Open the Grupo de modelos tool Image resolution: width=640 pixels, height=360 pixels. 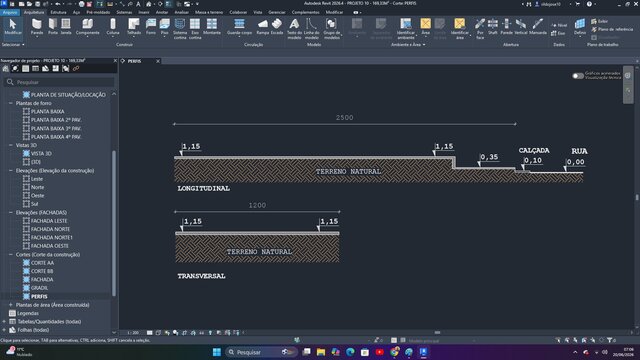click(x=331, y=29)
